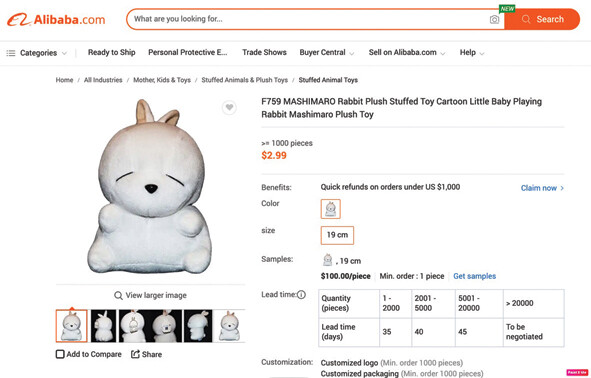Viewport: 591px width, 378px height.
Task: Click the Get samples link
Action: [x=475, y=276]
